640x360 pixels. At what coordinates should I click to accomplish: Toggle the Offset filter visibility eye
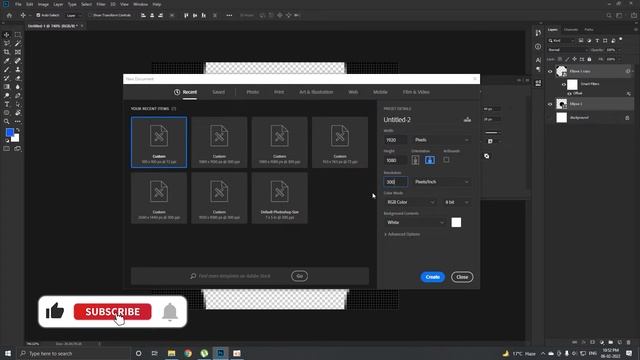click(x=569, y=93)
